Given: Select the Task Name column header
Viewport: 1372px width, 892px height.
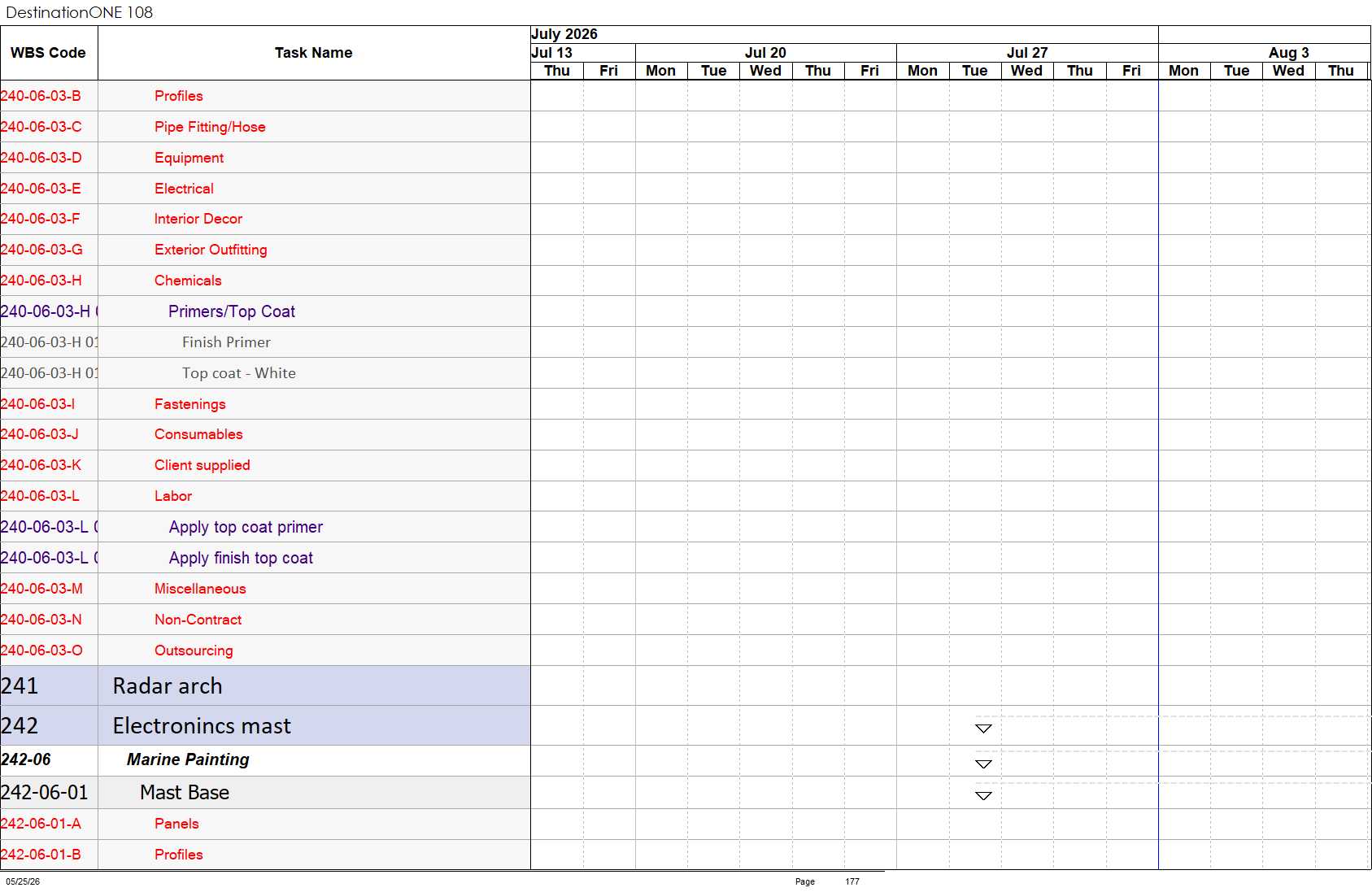Looking at the screenshot, I should click(314, 53).
